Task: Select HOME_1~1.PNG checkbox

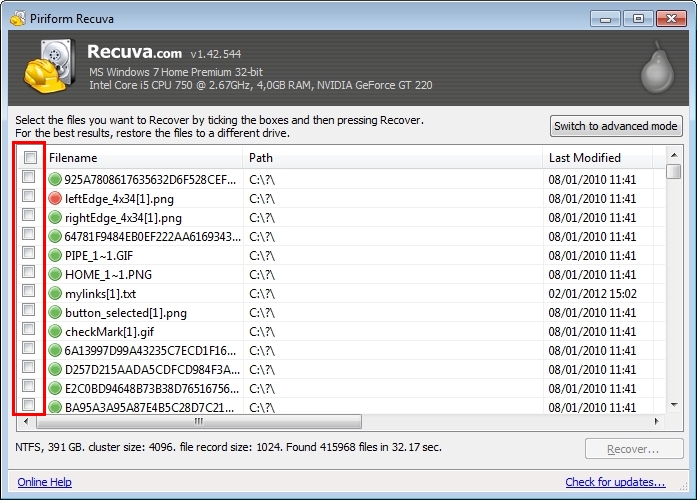Action: pyautogui.click(x=28, y=272)
